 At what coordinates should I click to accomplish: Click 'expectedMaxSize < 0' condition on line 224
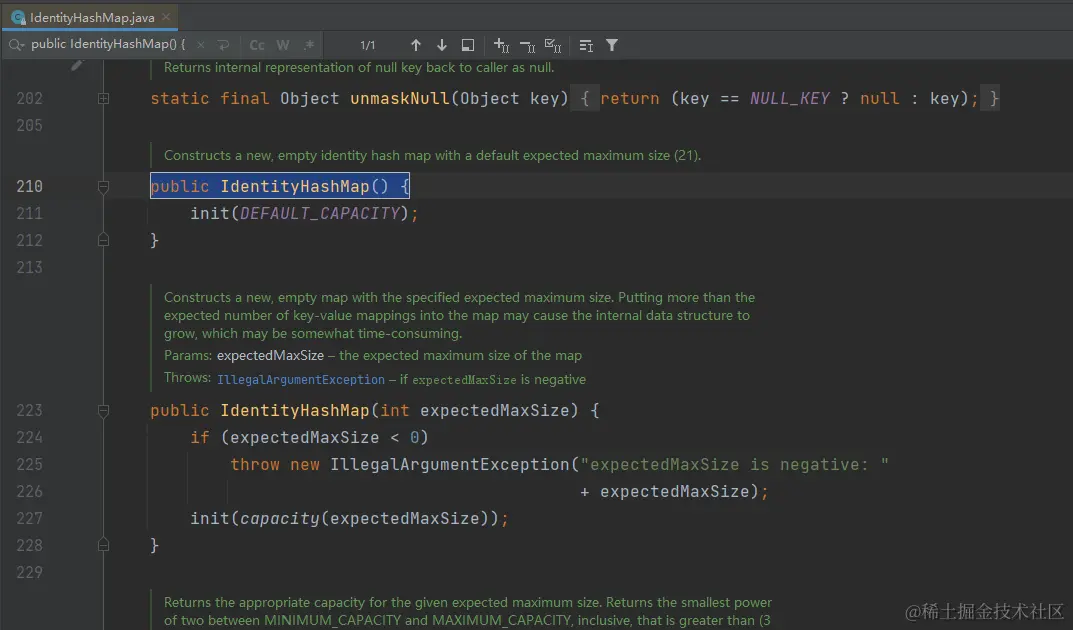pos(324,437)
